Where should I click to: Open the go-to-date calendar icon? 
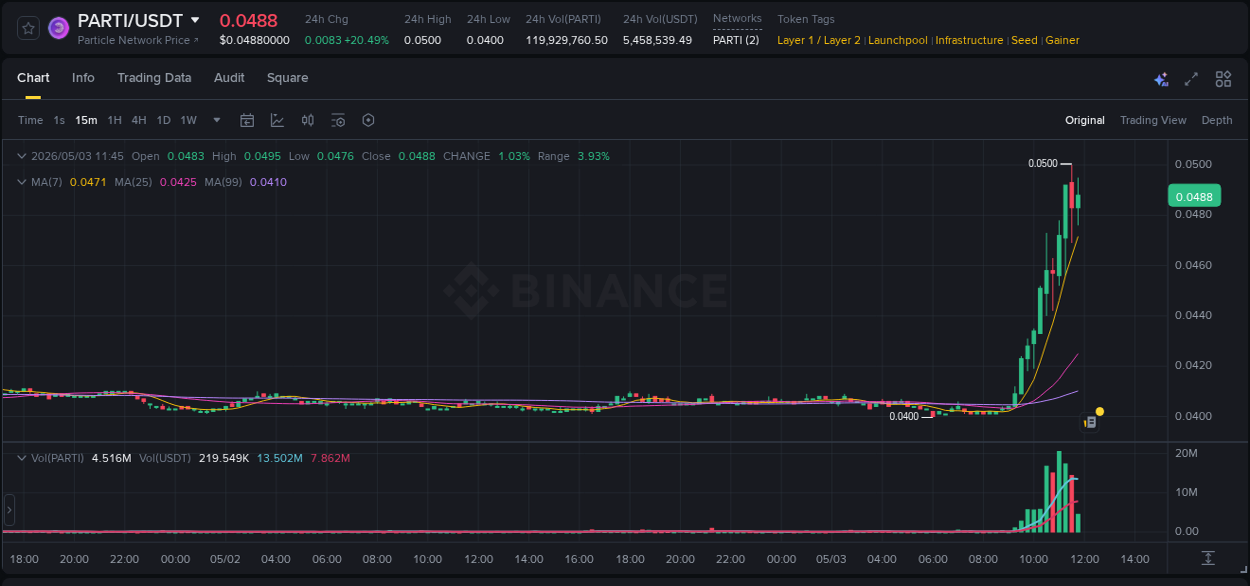247,120
